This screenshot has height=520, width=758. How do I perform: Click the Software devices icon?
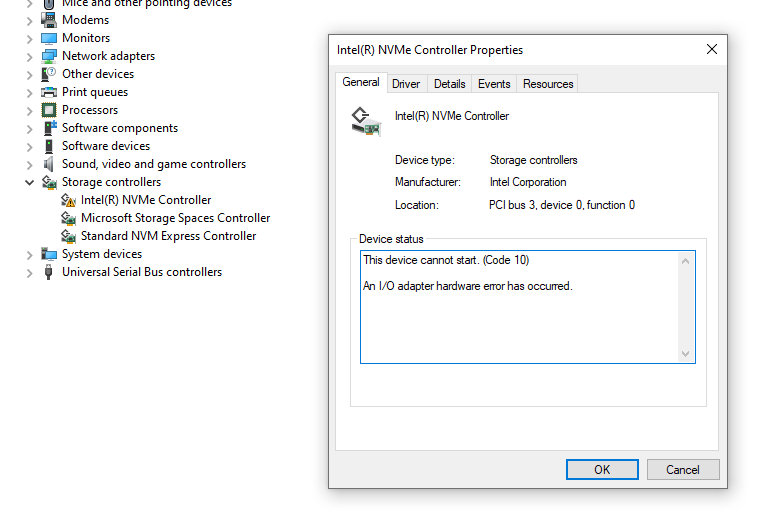coord(49,146)
